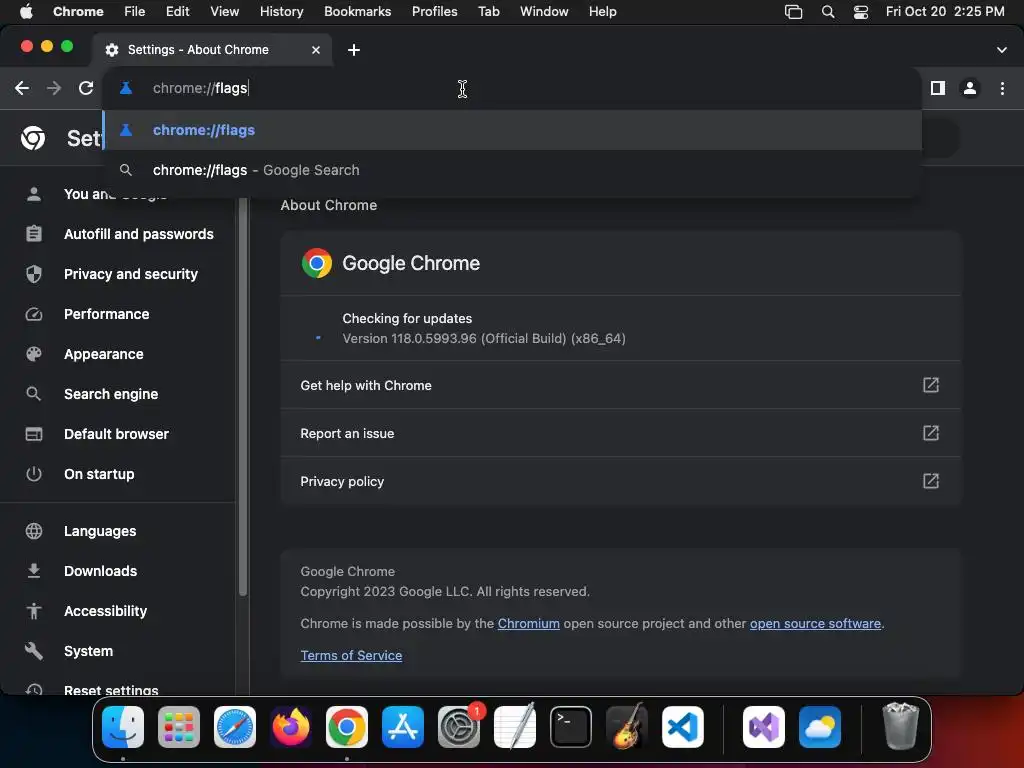Click the Autofill clipboard icon
This screenshot has width=1024, height=768.
(x=33, y=234)
